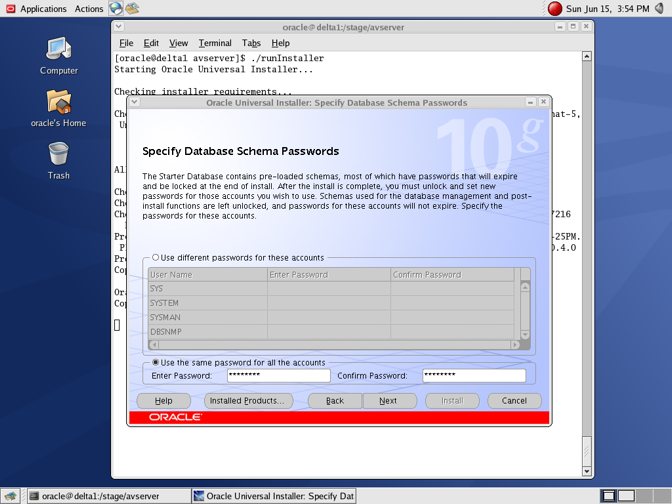Cancel the Oracle installer
The width and height of the screenshot is (672, 504).
[x=514, y=401]
